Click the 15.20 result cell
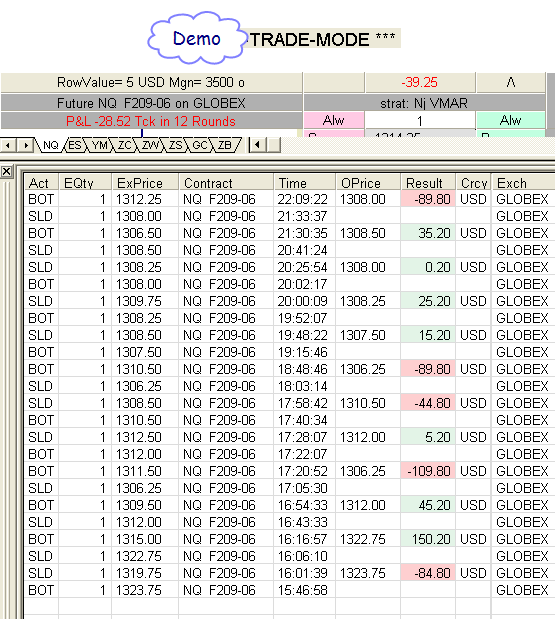Image resolution: width=555 pixels, height=619 pixels. (x=428, y=335)
